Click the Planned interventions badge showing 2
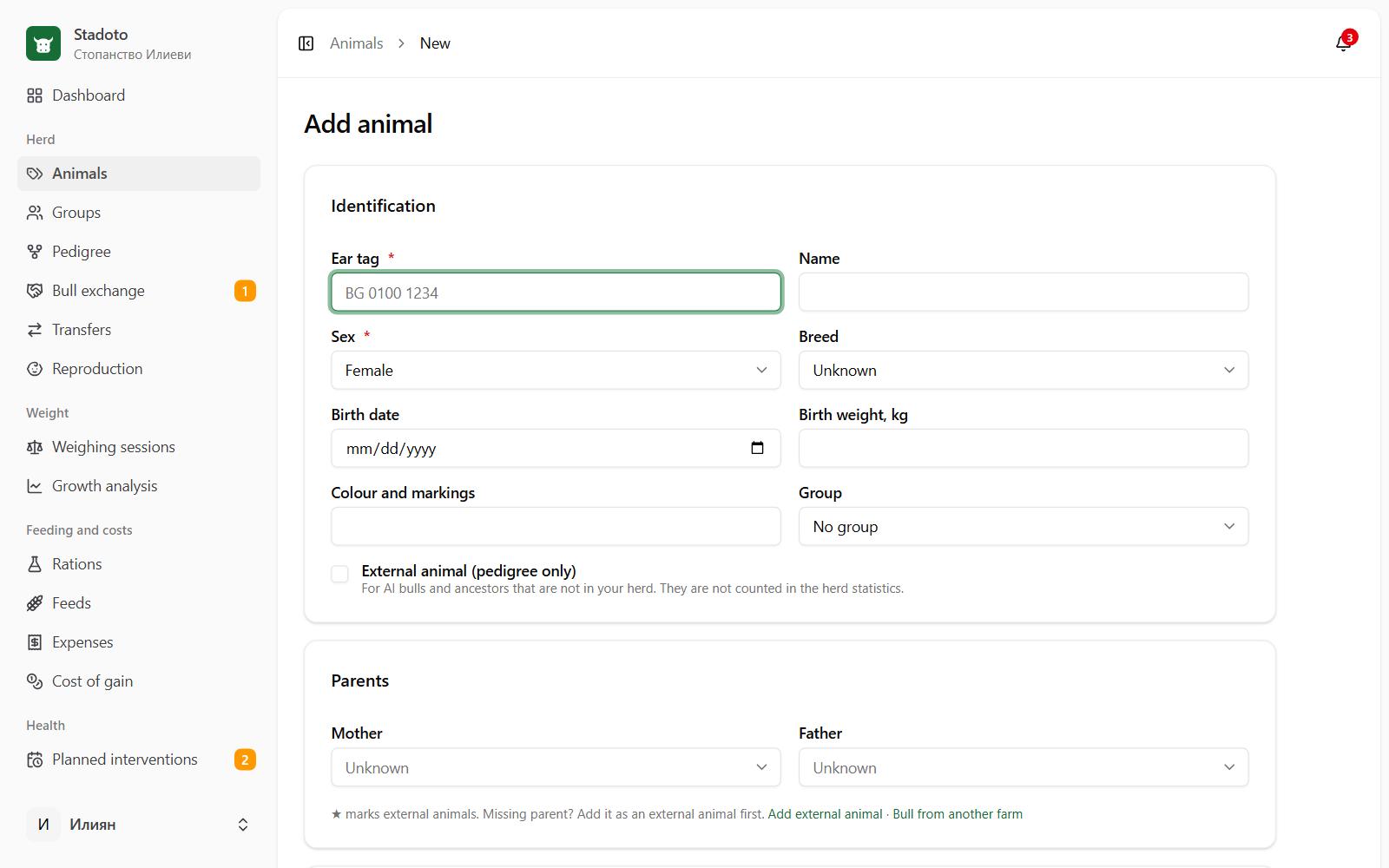Image resolution: width=1389 pixels, height=868 pixels. click(x=245, y=759)
